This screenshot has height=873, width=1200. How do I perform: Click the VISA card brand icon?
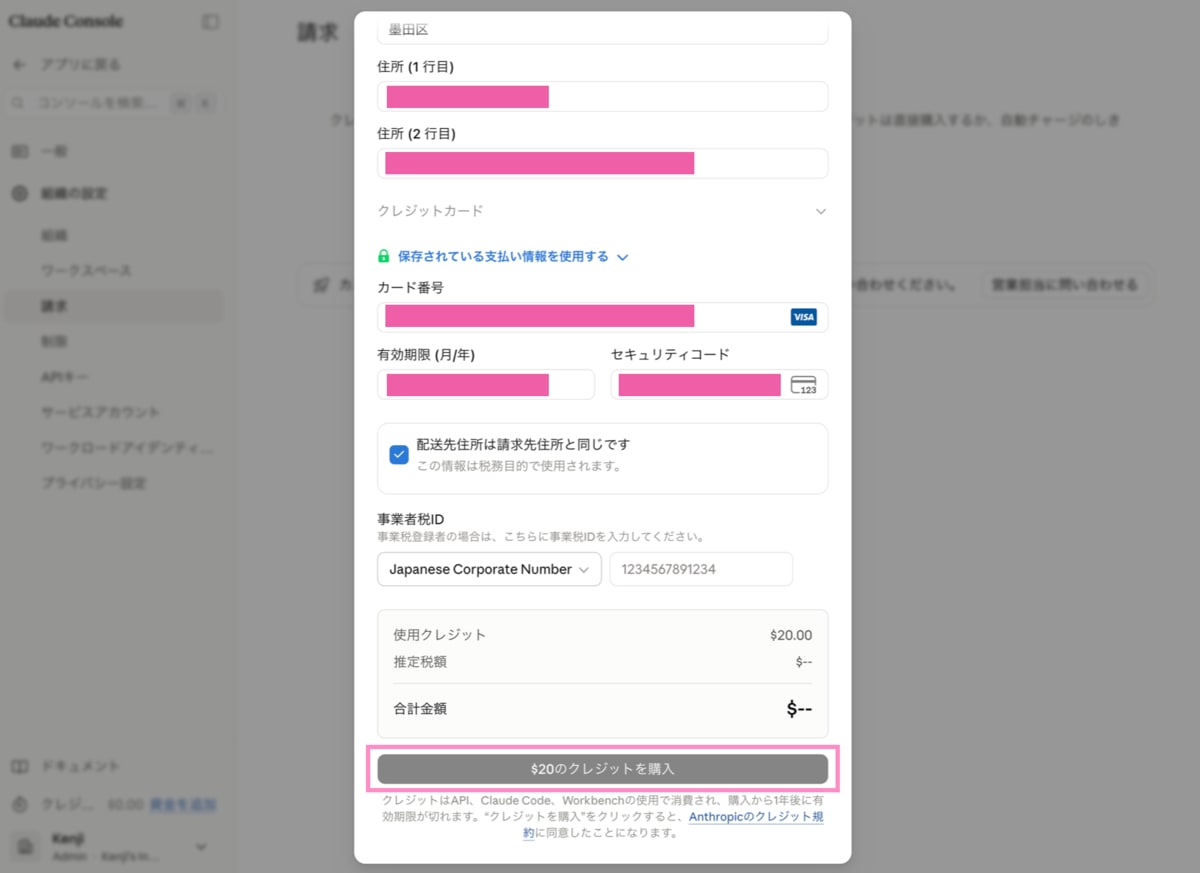point(803,317)
